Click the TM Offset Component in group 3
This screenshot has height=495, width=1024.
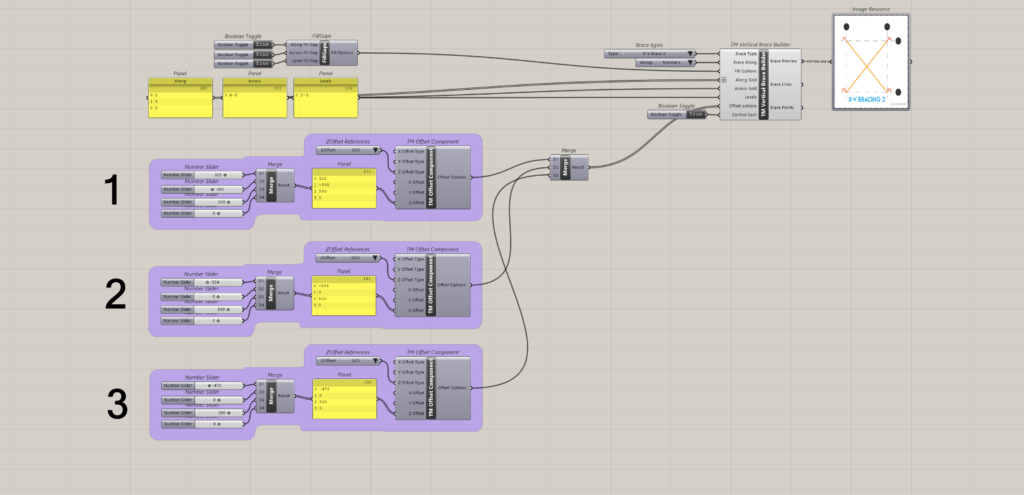coord(431,387)
